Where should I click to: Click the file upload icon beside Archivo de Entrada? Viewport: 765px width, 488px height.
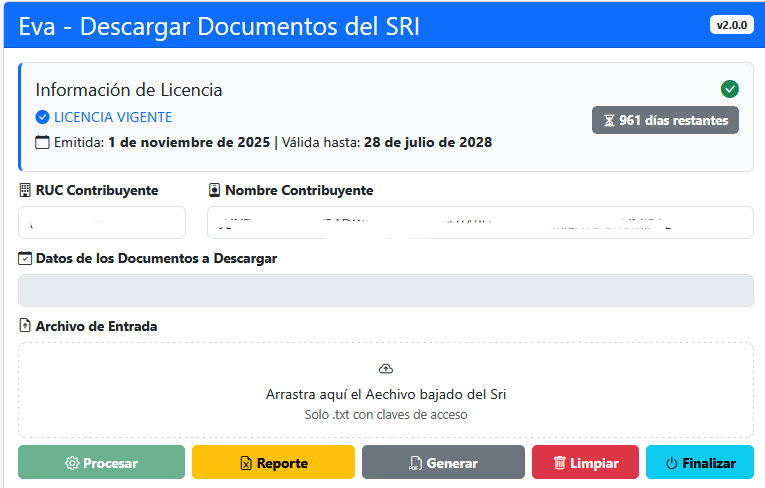[25, 326]
